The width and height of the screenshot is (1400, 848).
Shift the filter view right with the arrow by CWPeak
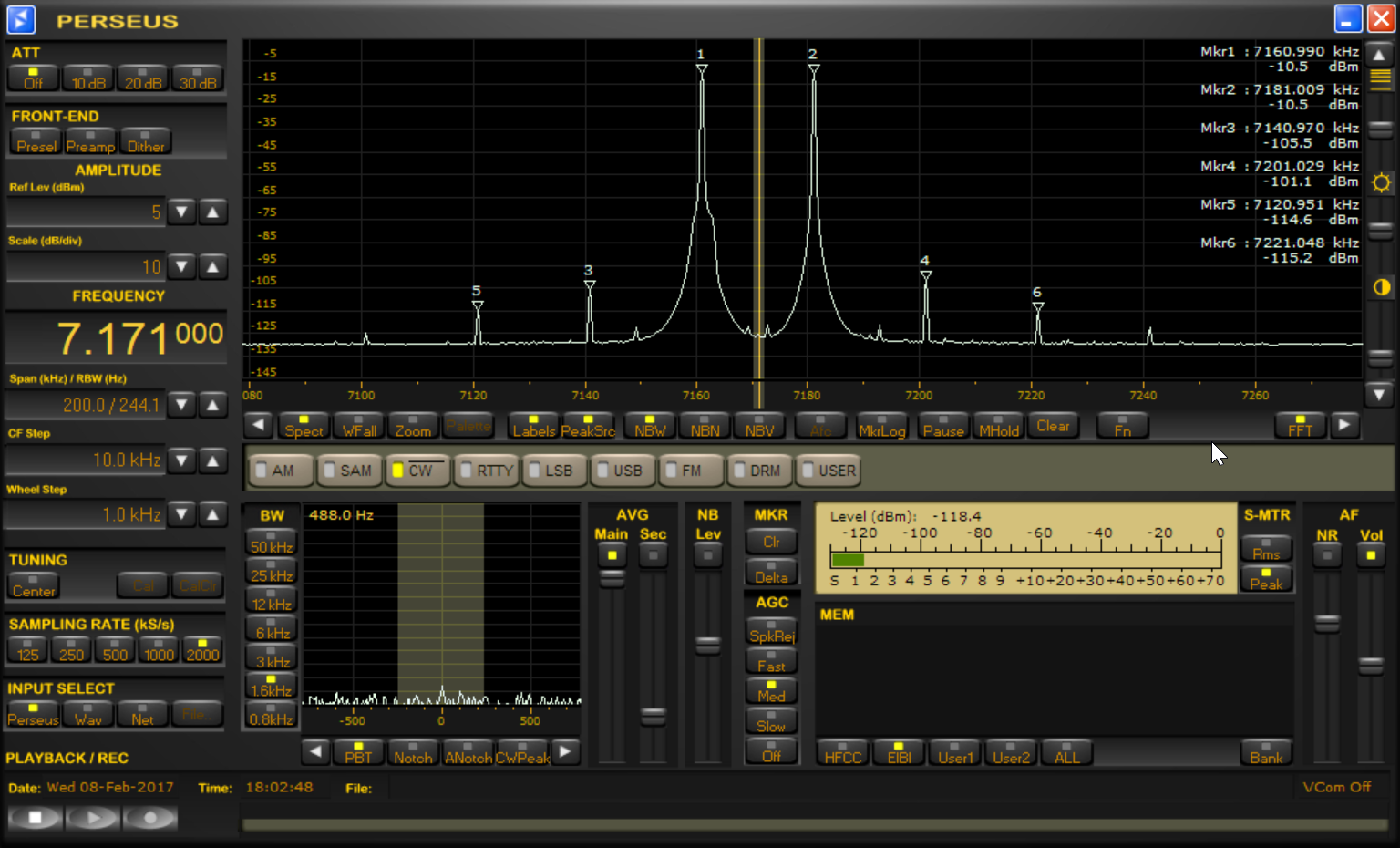coord(565,752)
